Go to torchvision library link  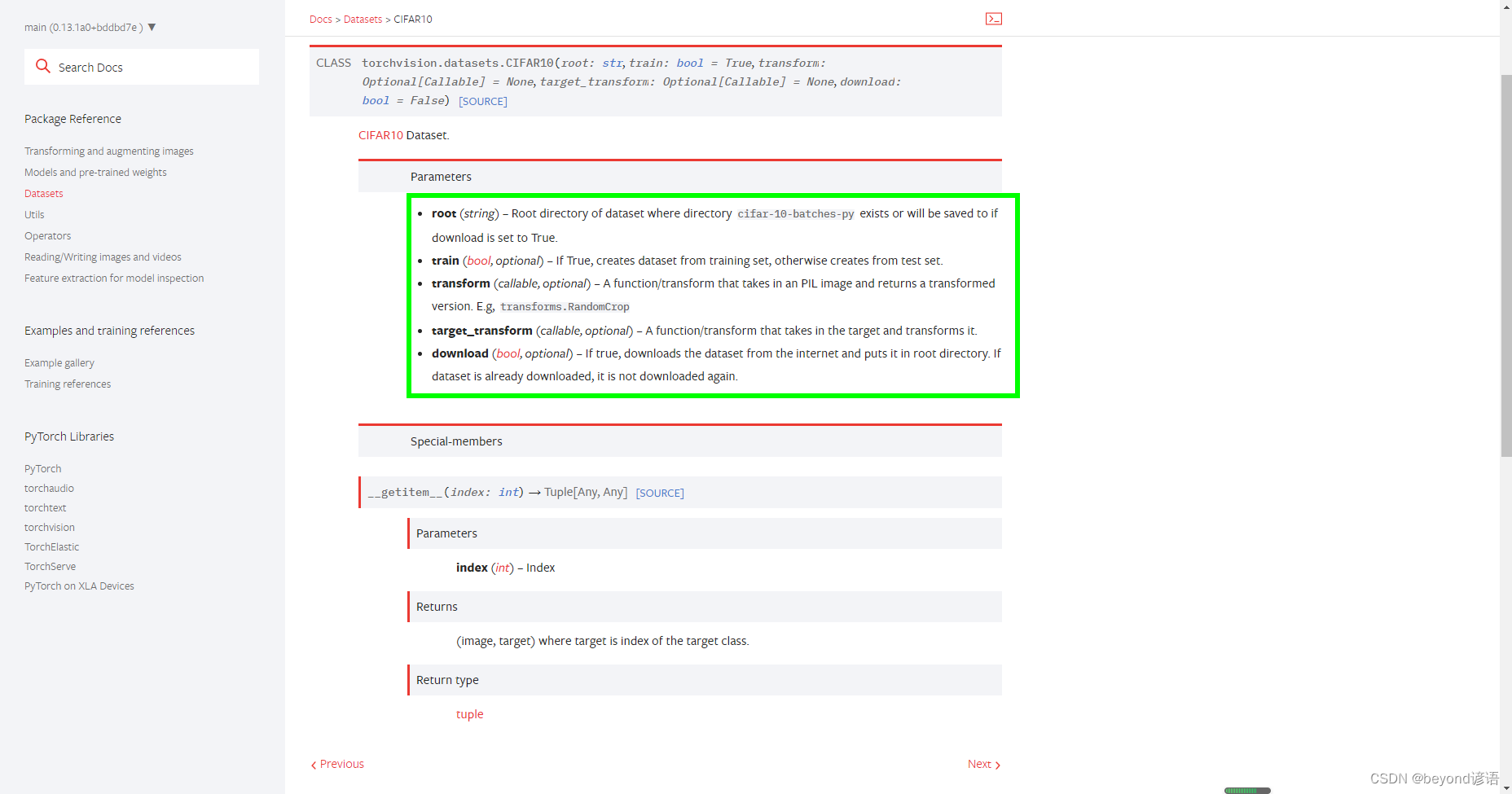[50, 528]
